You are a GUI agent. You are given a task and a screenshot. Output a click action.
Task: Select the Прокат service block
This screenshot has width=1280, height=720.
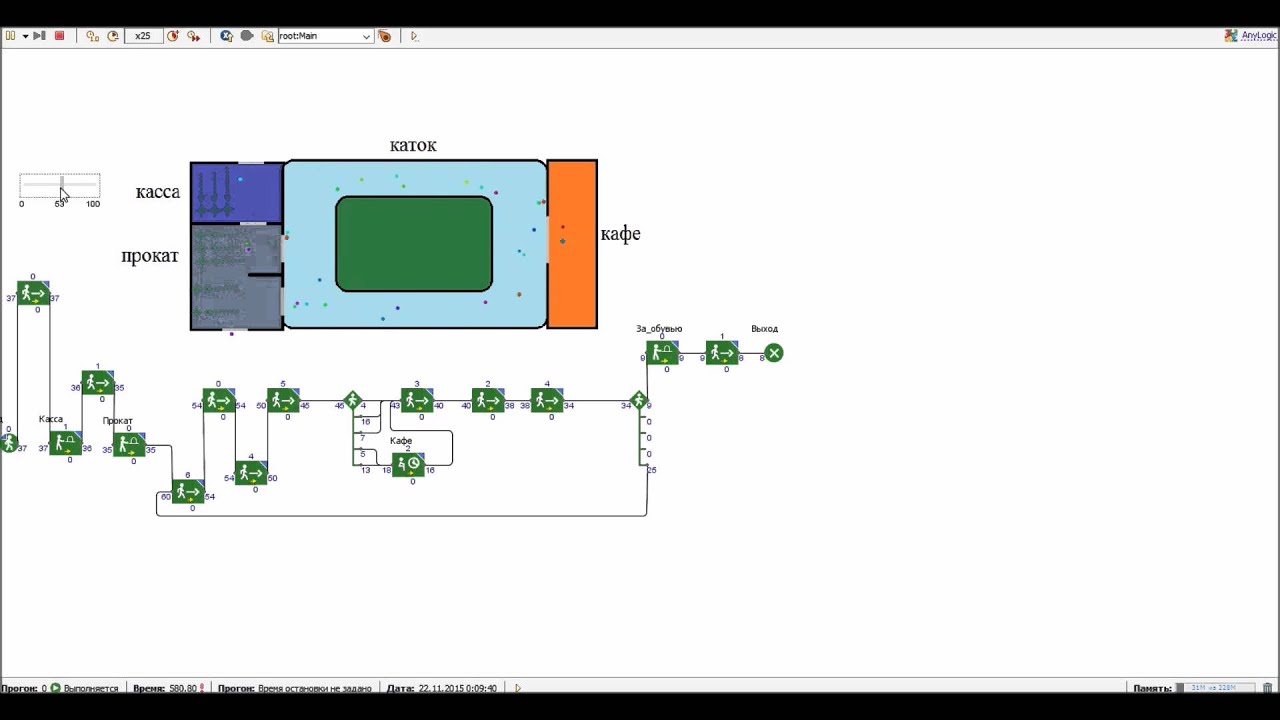pyautogui.click(x=129, y=445)
